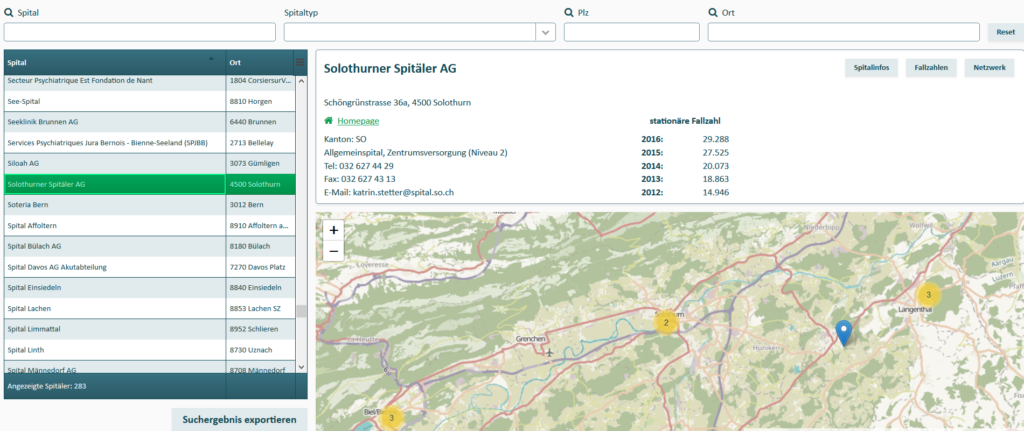Open the Netzwerk tab
Image resolution: width=1024 pixels, height=431 pixels.
point(989,68)
